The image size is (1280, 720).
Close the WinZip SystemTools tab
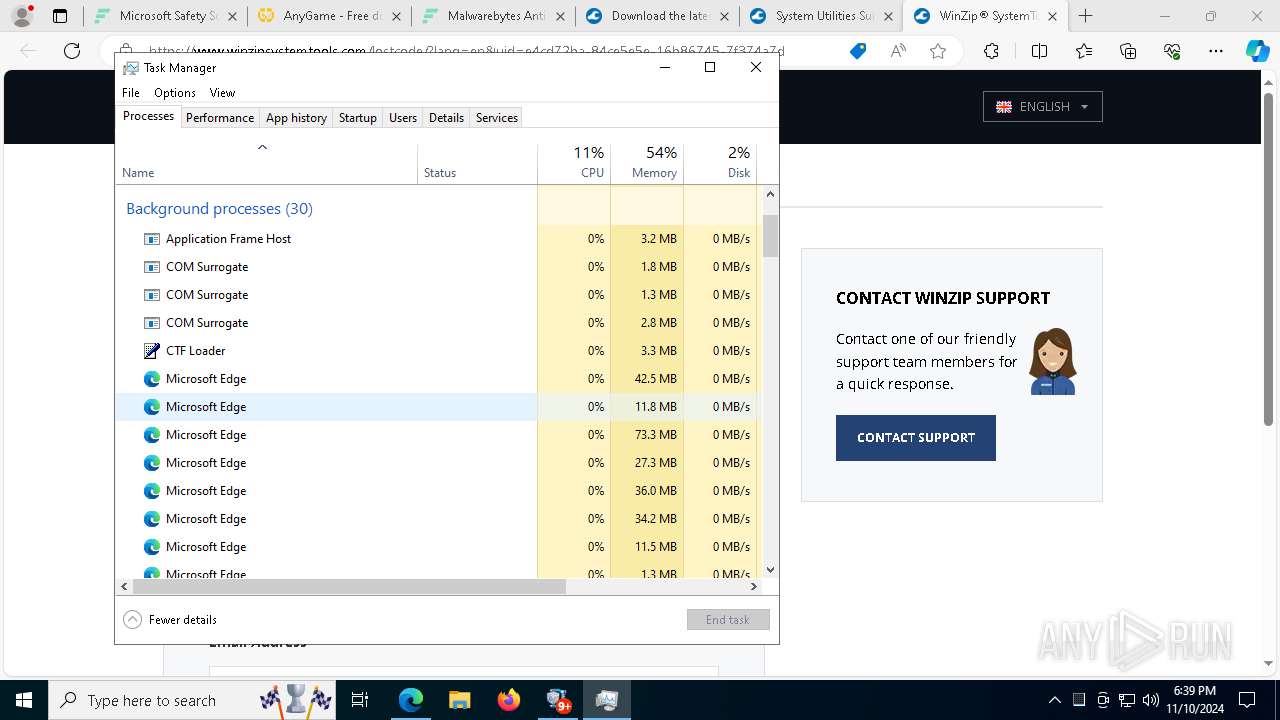[1052, 16]
